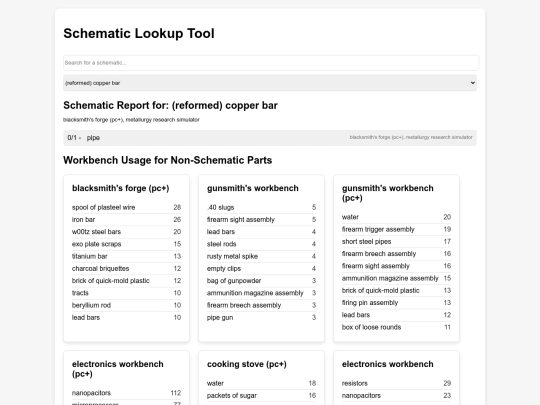Click the 'electronics workbench' card heading
The image size is (540, 405).
(388, 364)
